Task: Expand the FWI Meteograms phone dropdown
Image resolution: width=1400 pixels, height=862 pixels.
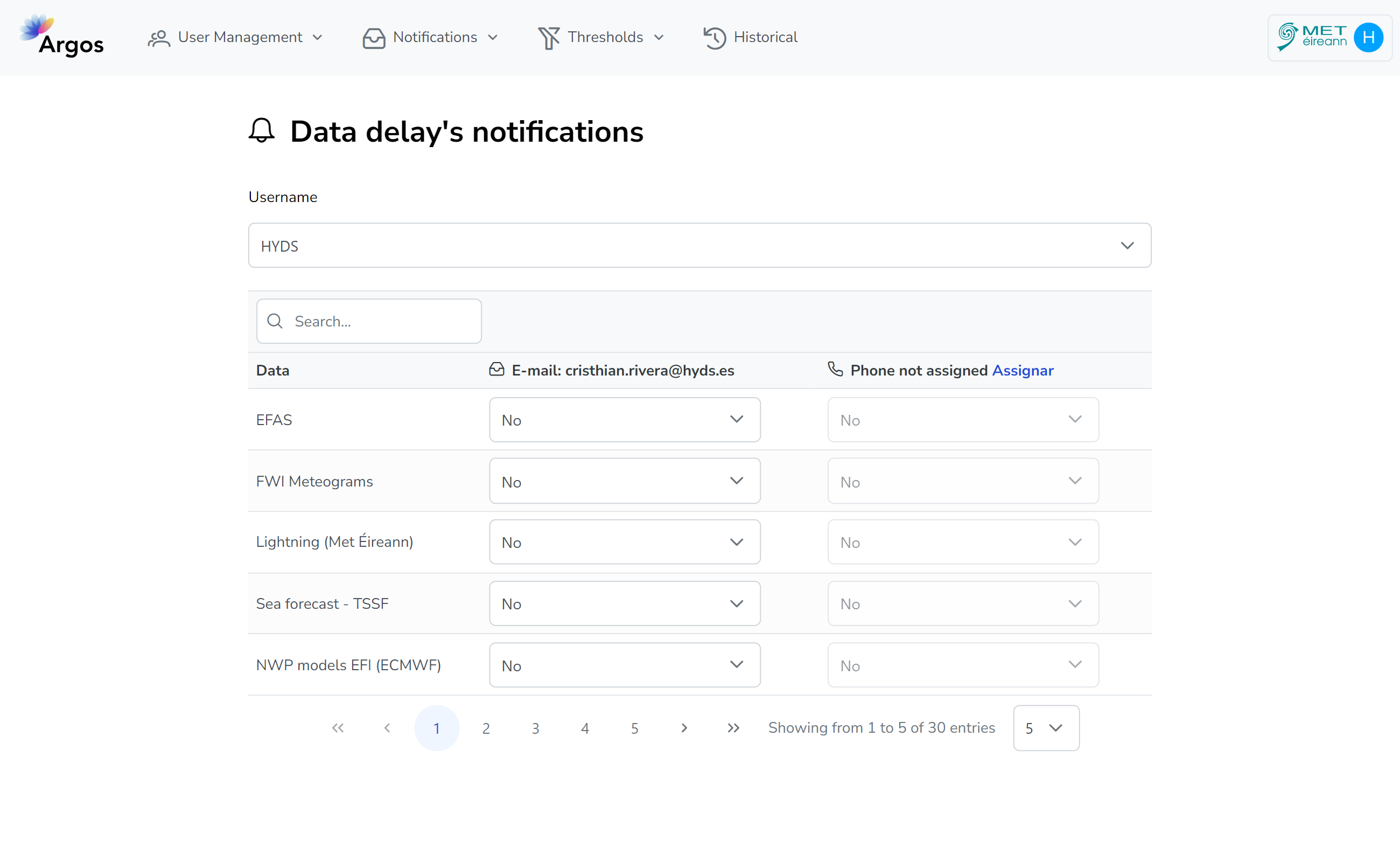Action: pyautogui.click(x=962, y=481)
